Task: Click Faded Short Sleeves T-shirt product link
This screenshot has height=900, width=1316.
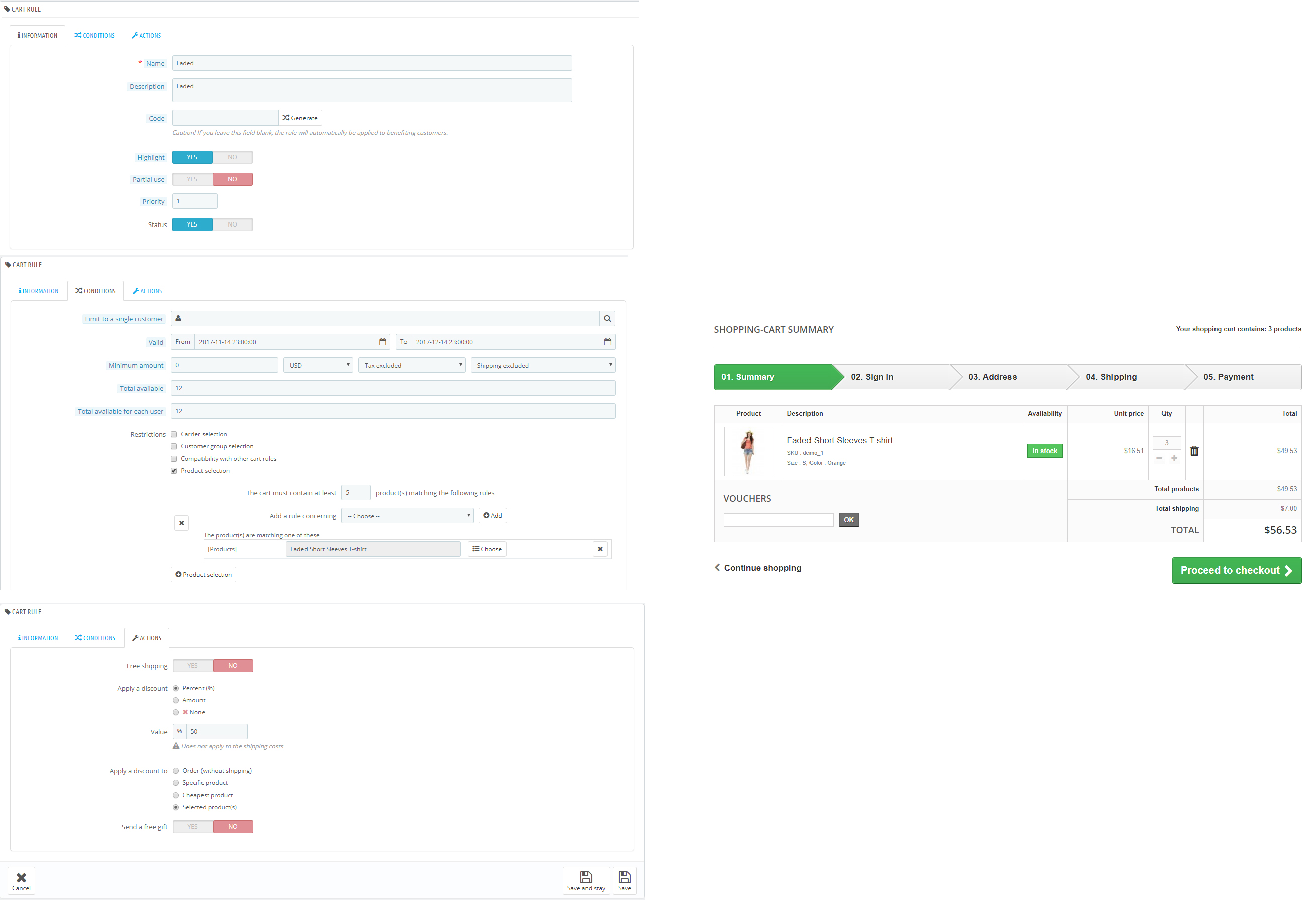Action: click(x=840, y=441)
